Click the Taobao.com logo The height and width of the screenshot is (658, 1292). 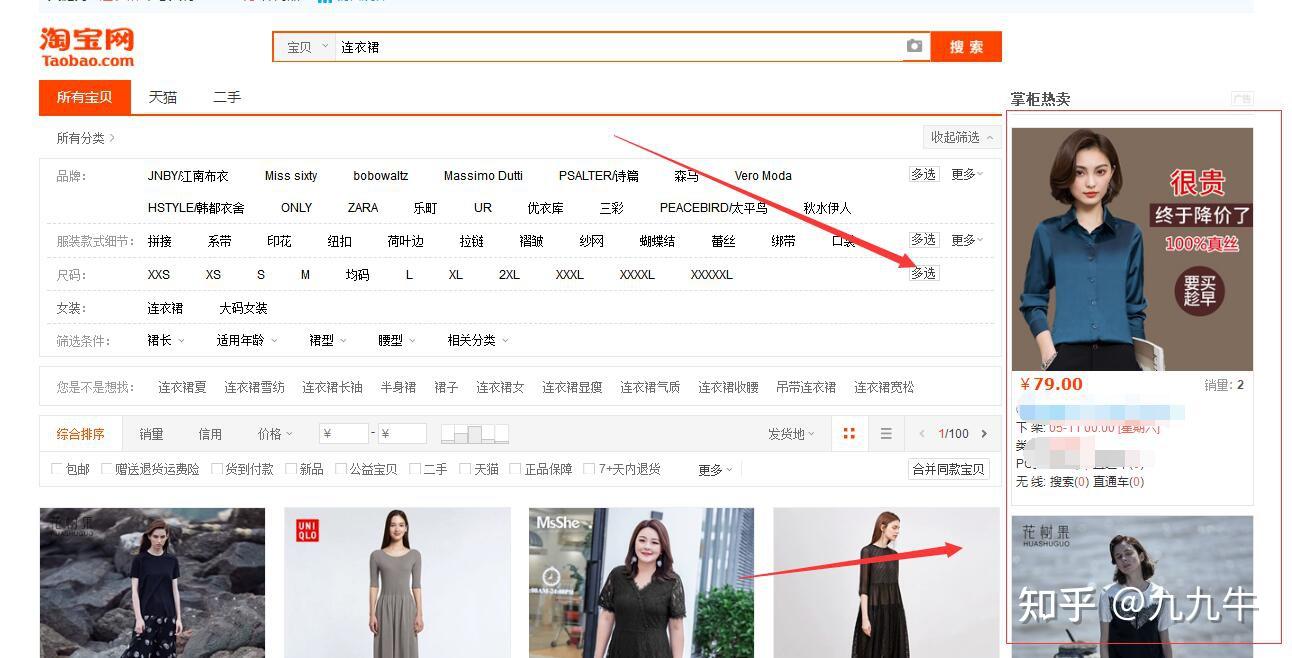87,46
